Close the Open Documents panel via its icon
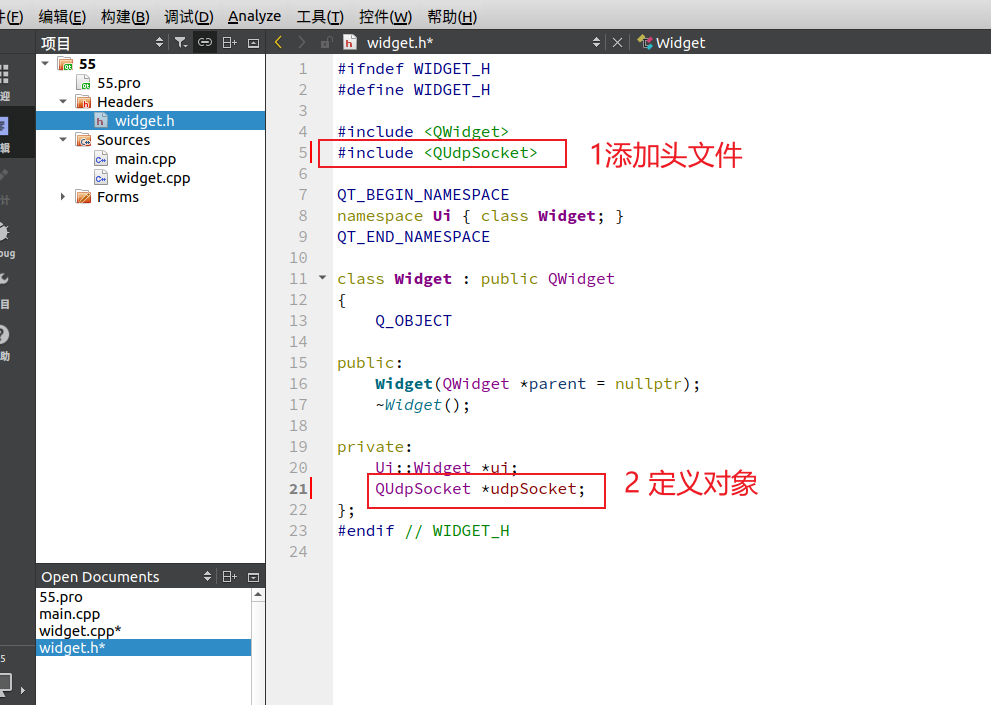The height and width of the screenshot is (705, 991). coord(253,577)
